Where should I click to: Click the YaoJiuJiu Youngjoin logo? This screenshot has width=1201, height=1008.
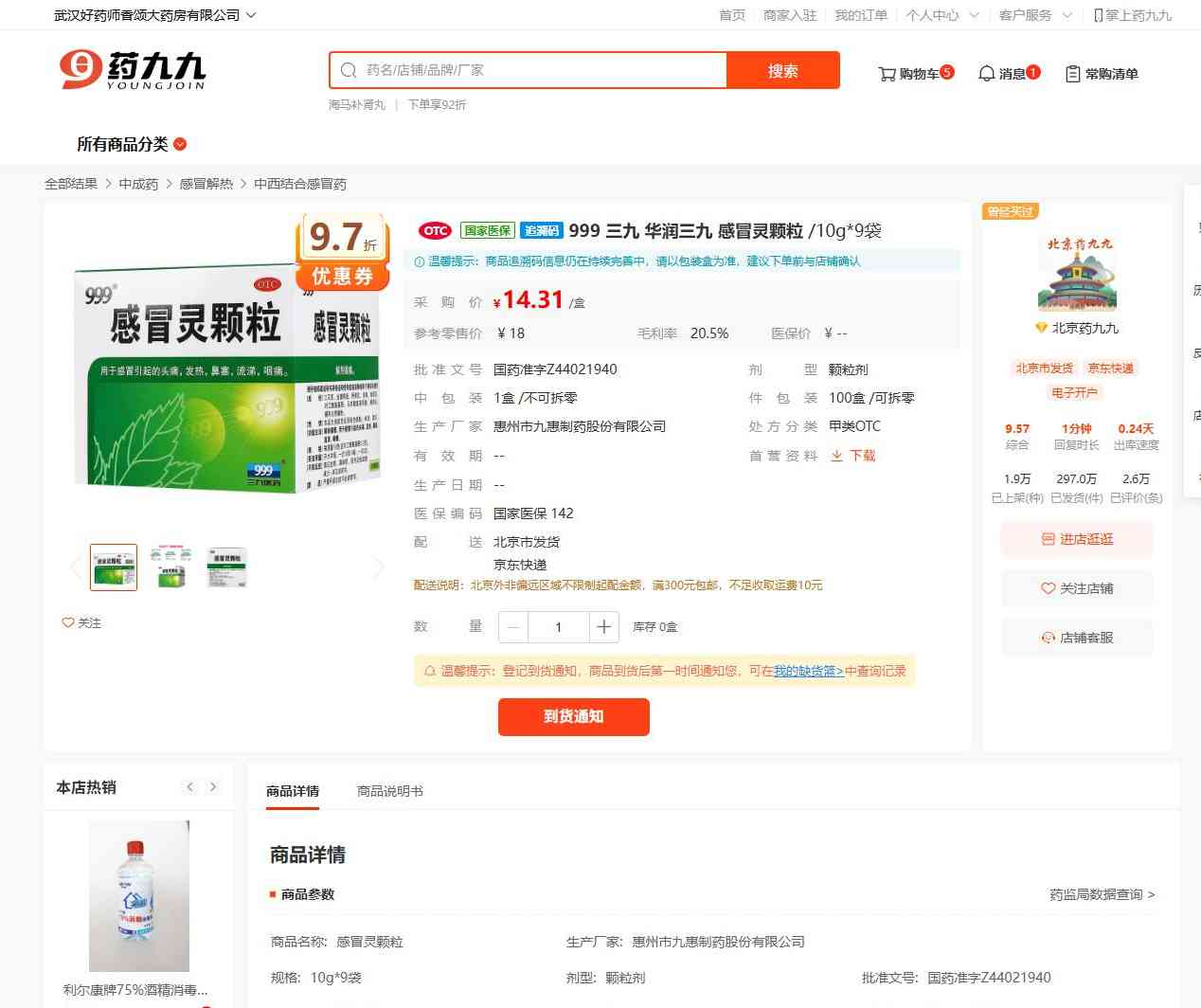tap(133, 70)
